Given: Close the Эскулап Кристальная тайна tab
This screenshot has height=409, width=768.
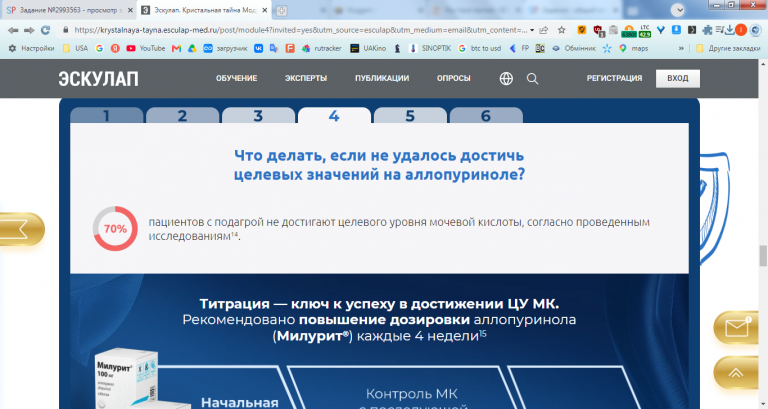Looking at the screenshot, I should click(264, 10).
